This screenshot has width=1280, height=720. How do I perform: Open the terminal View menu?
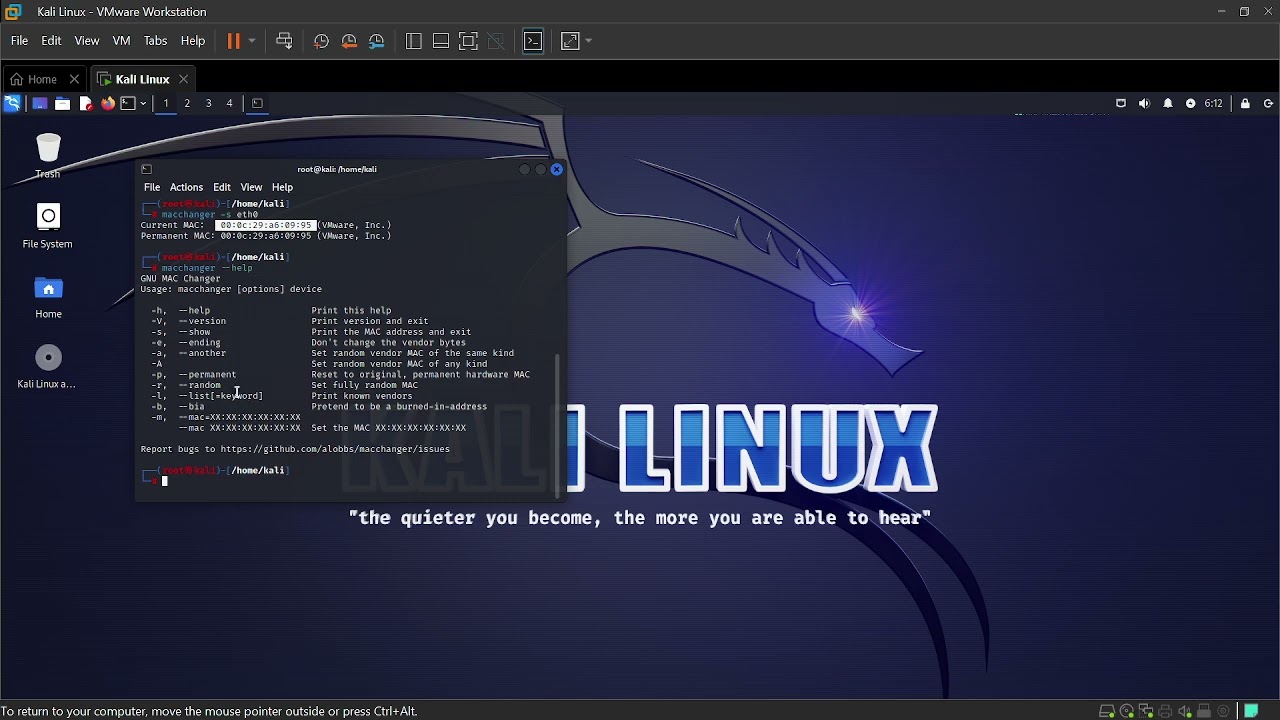pyautogui.click(x=251, y=187)
